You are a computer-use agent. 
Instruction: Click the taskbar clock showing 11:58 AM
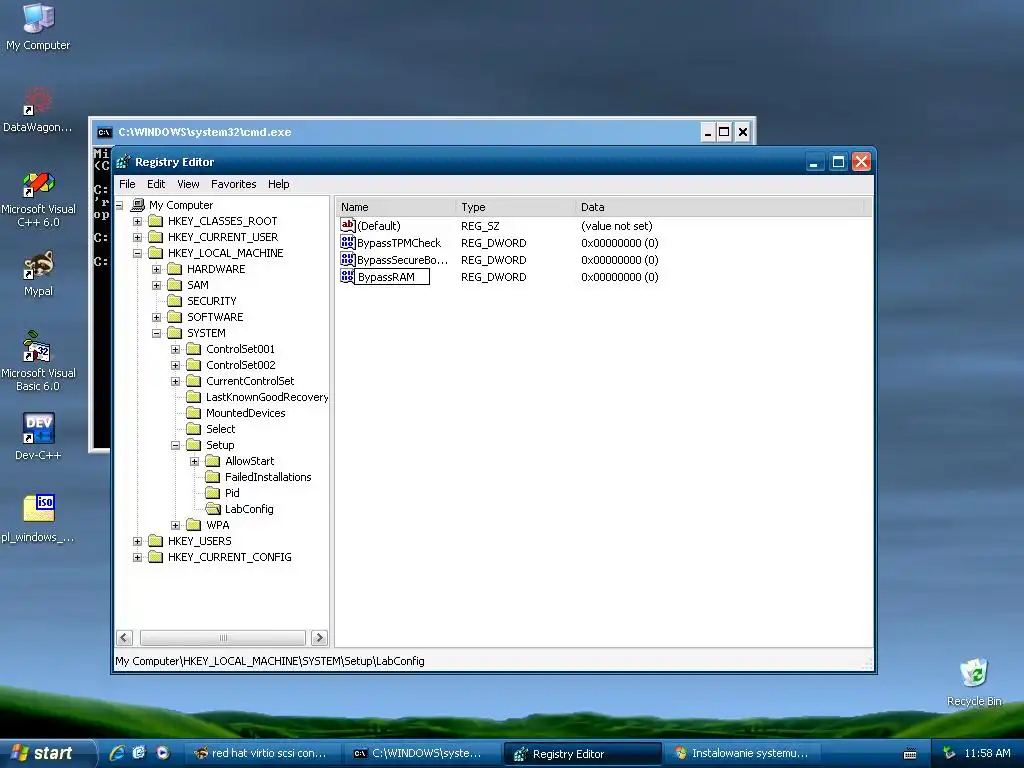pyautogui.click(x=987, y=753)
